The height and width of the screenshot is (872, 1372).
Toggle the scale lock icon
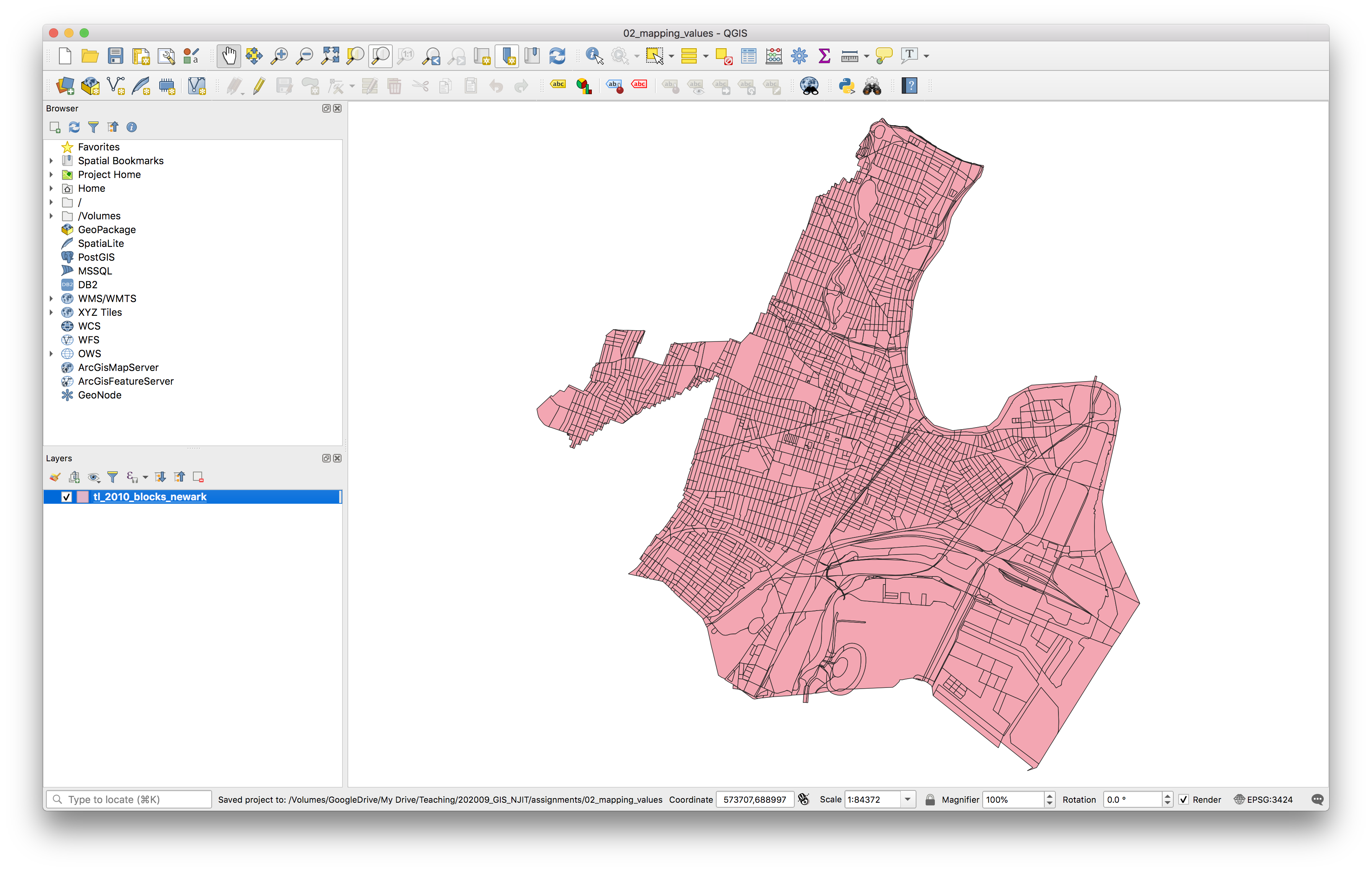tap(930, 799)
